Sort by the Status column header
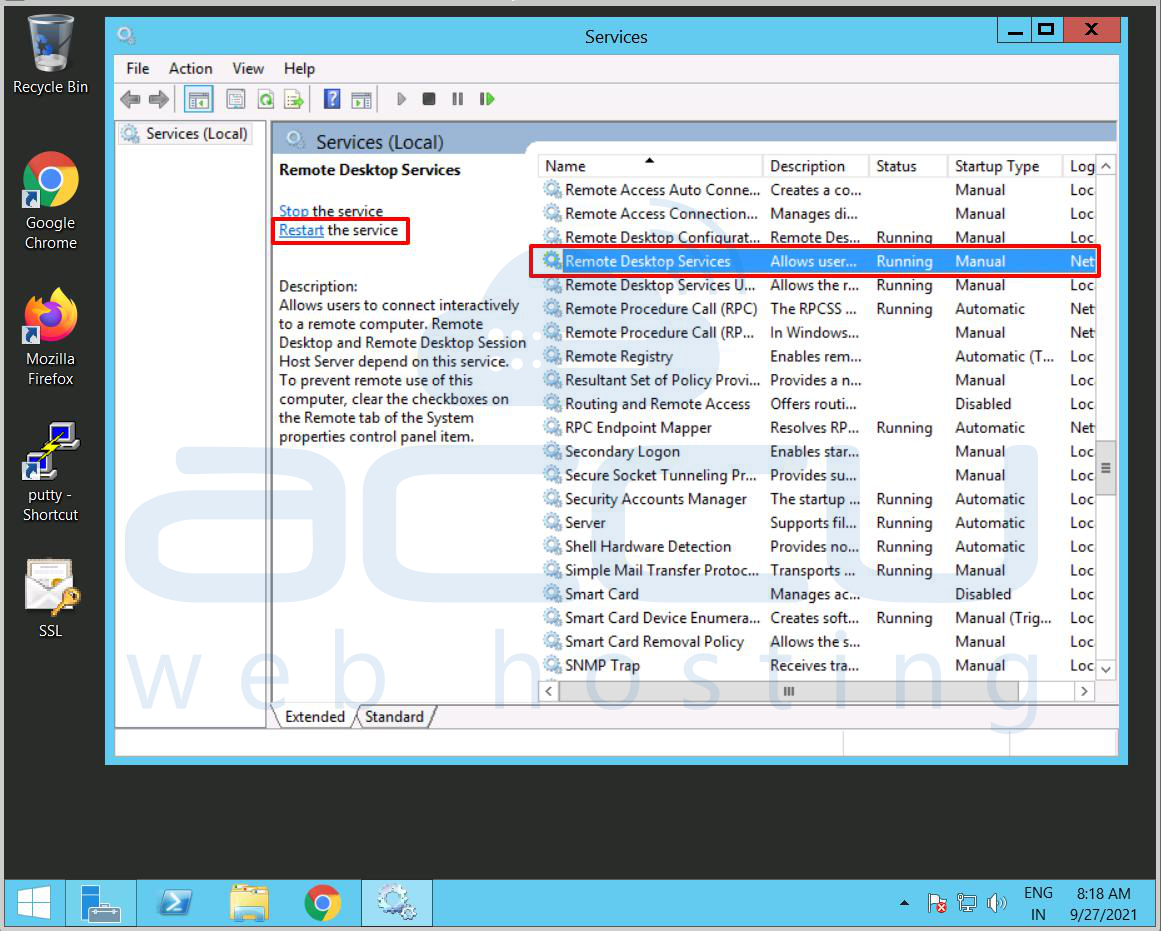Screen dimensions: 1161x931 pyautogui.click(x=908, y=166)
